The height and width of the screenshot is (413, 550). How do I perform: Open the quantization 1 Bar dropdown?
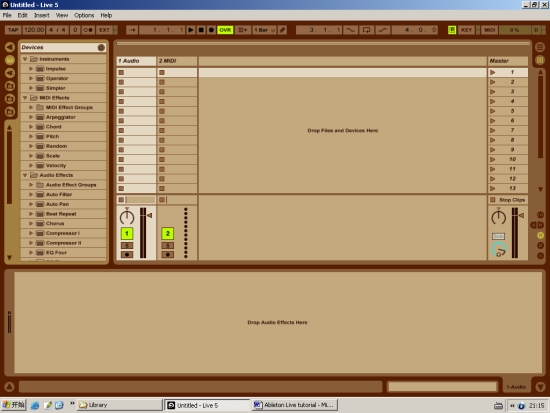click(x=265, y=30)
